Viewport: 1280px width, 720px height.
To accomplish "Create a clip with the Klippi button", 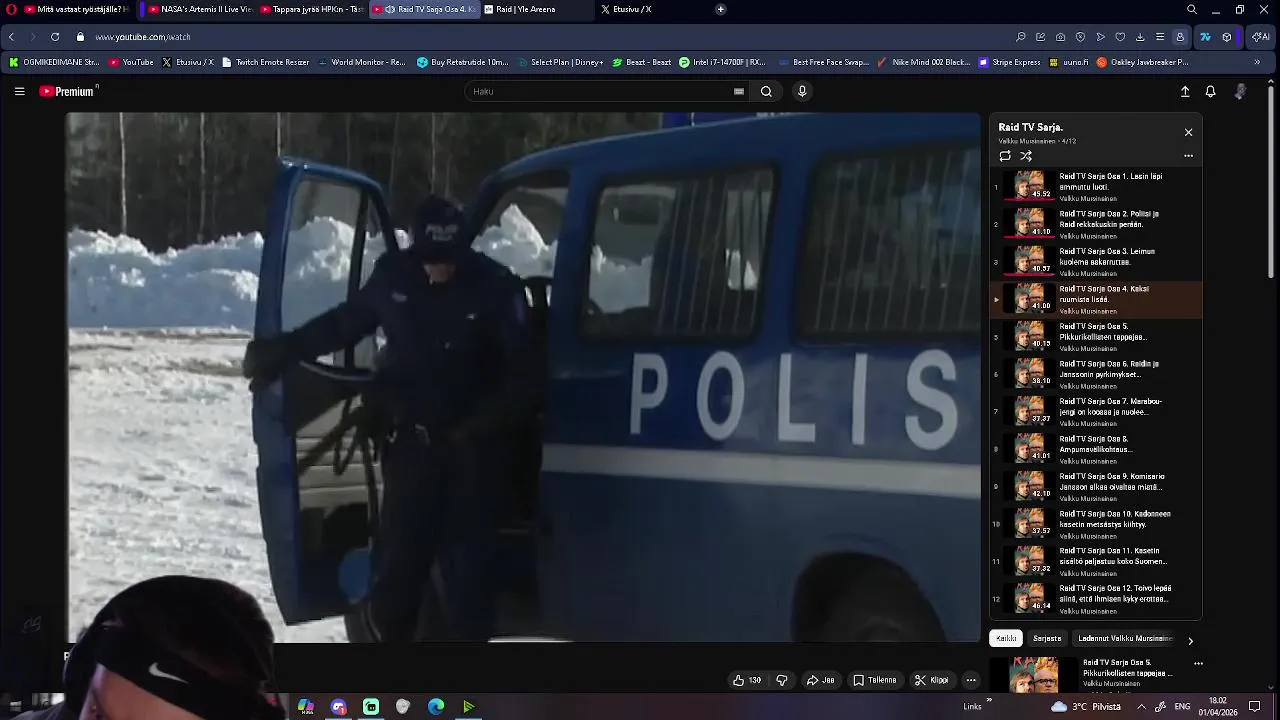I will [931, 680].
